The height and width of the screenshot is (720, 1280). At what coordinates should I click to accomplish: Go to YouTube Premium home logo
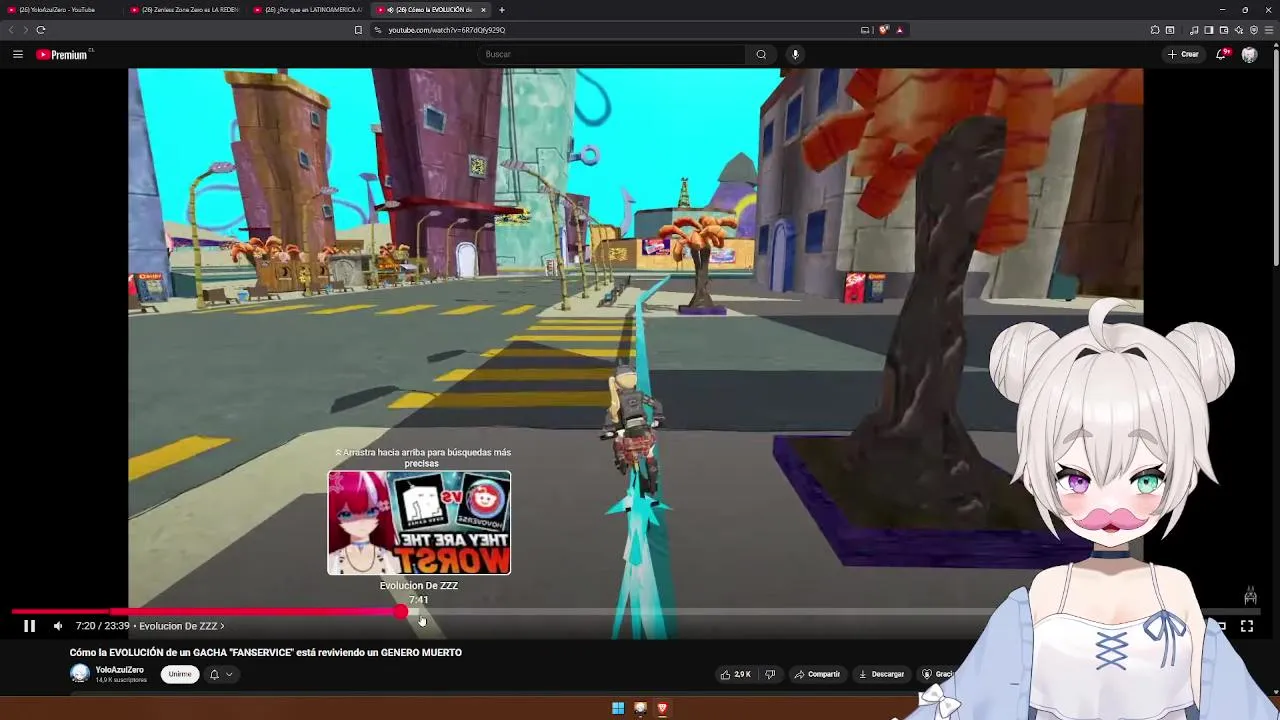coord(64,54)
